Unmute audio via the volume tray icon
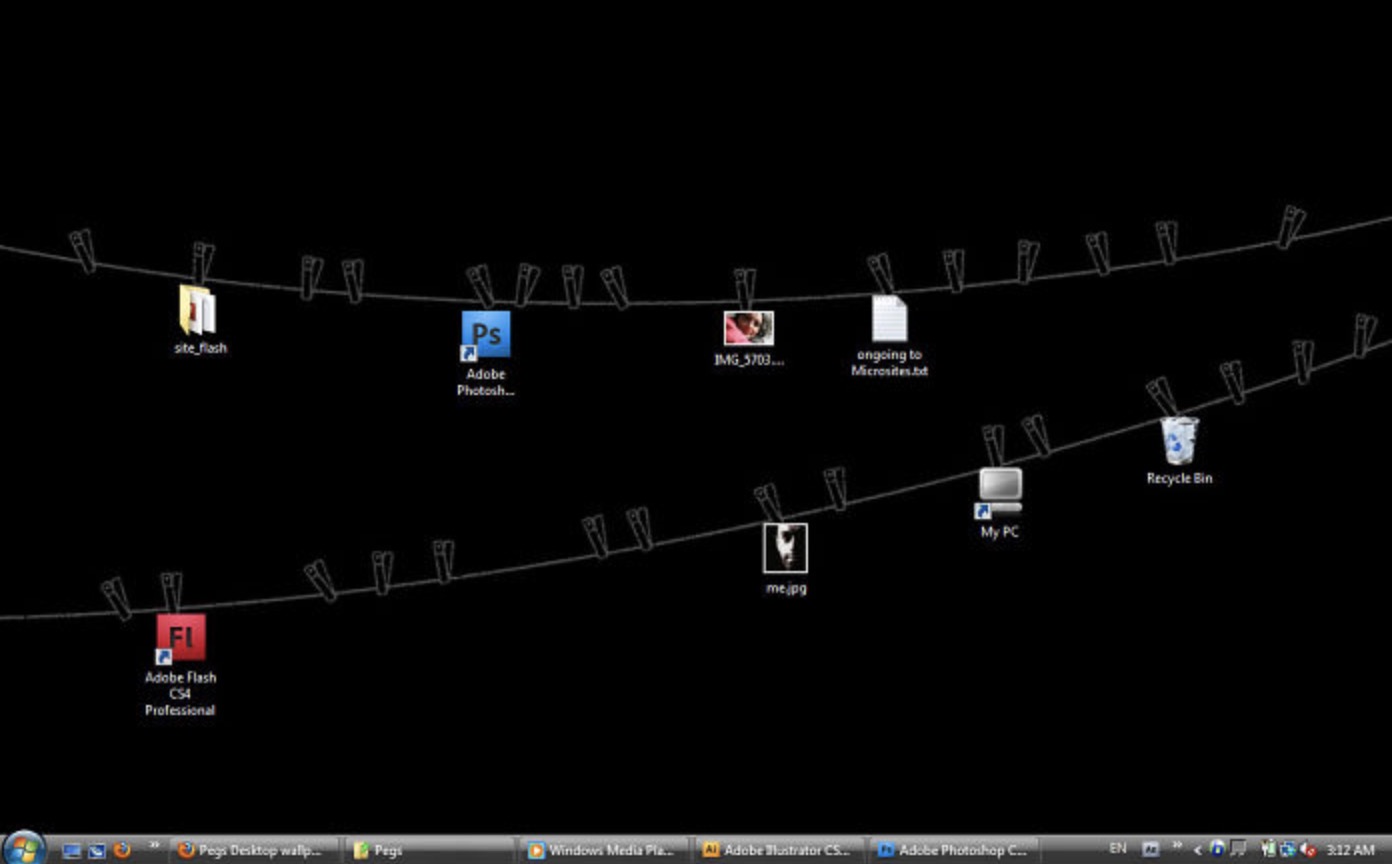The width and height of the screenshot is (1392, 864). click(x=1306, y=850)
